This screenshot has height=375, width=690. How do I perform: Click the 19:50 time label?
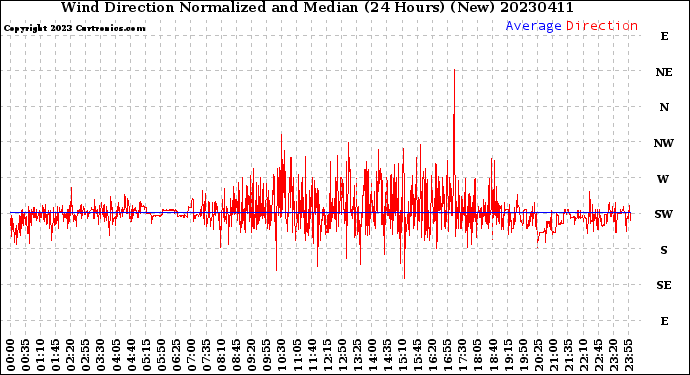523,355
